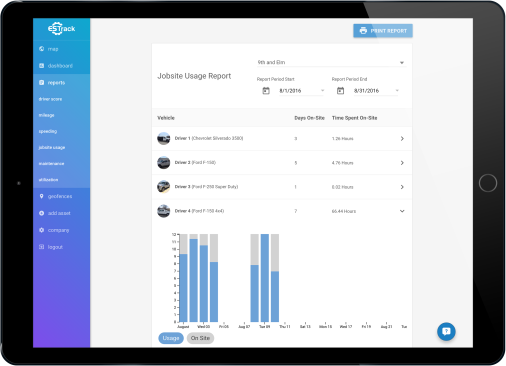The image size is (506, 366).
Task: Click the full-height Tue 09 bar
Action: 265,278
